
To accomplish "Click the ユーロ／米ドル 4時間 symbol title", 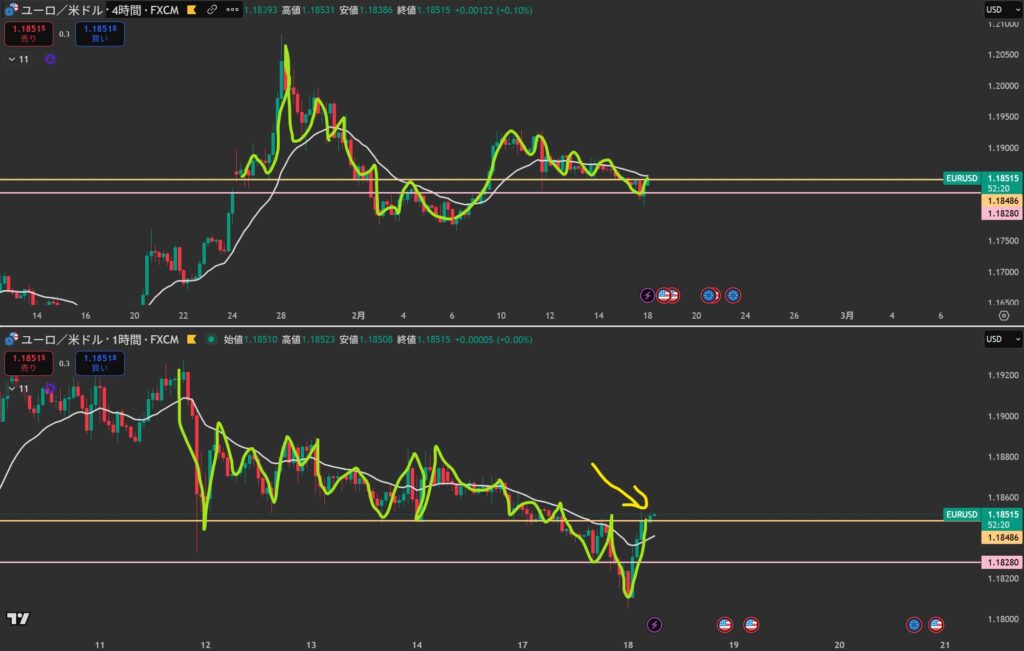I will tap(100, 9).
